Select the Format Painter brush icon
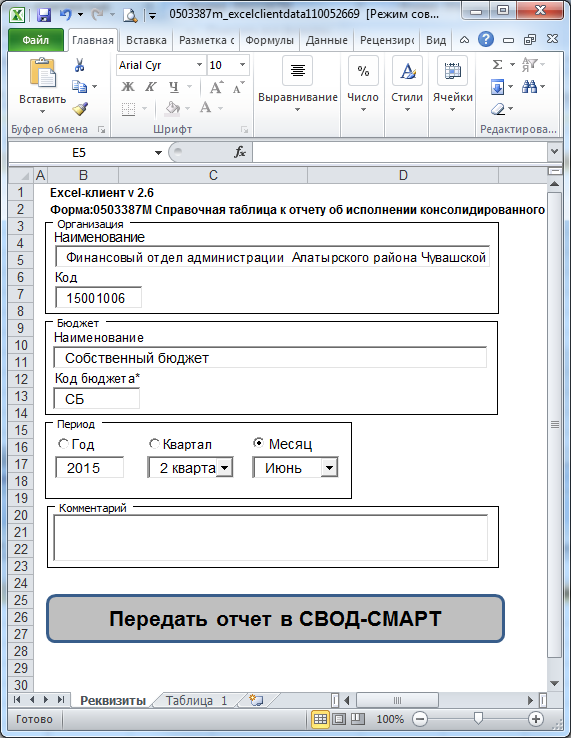Viewport: 571px width, 738px height. [x=80, y=109]
